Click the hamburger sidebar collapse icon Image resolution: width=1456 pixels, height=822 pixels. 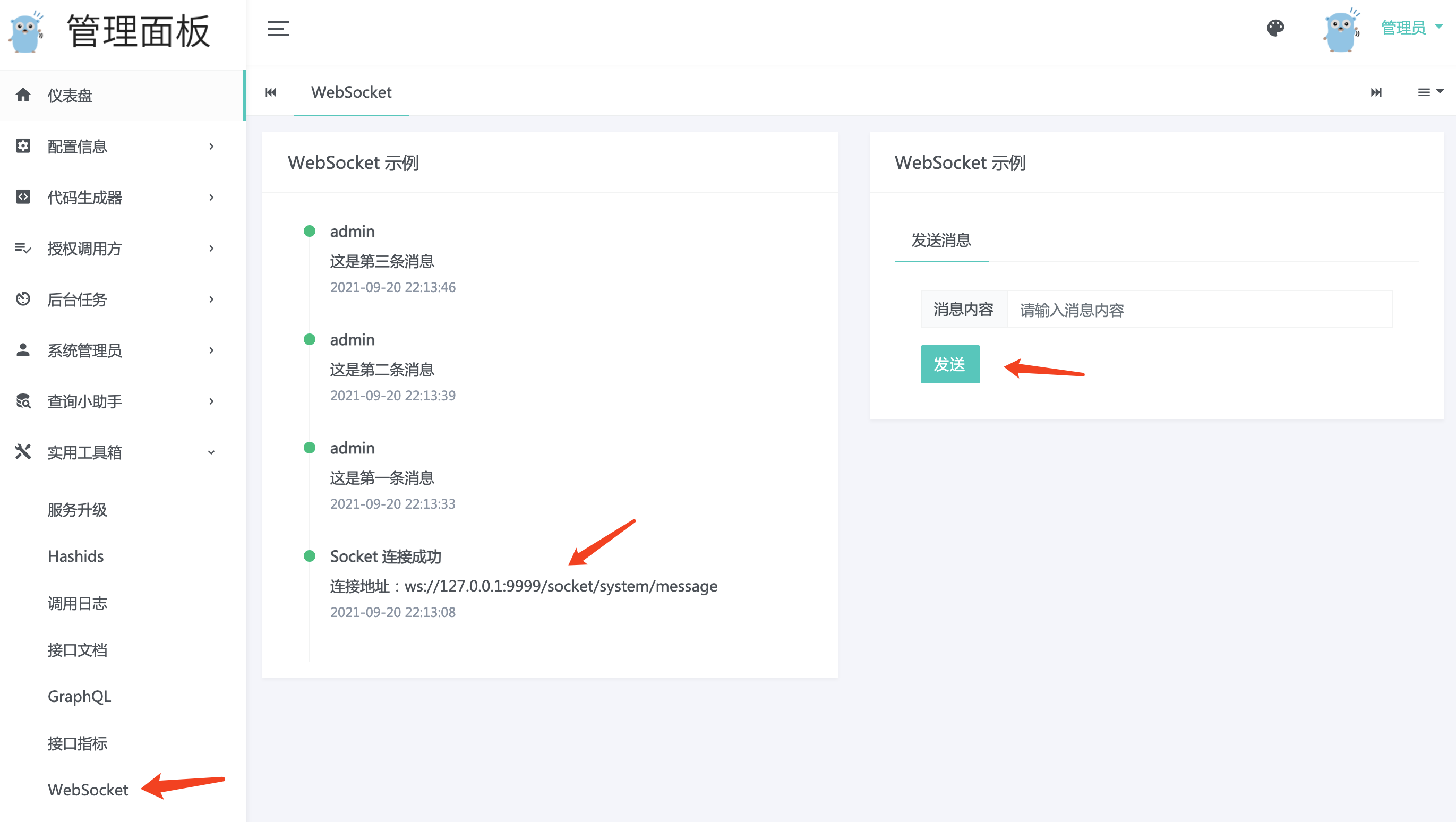tap(278, 28)
